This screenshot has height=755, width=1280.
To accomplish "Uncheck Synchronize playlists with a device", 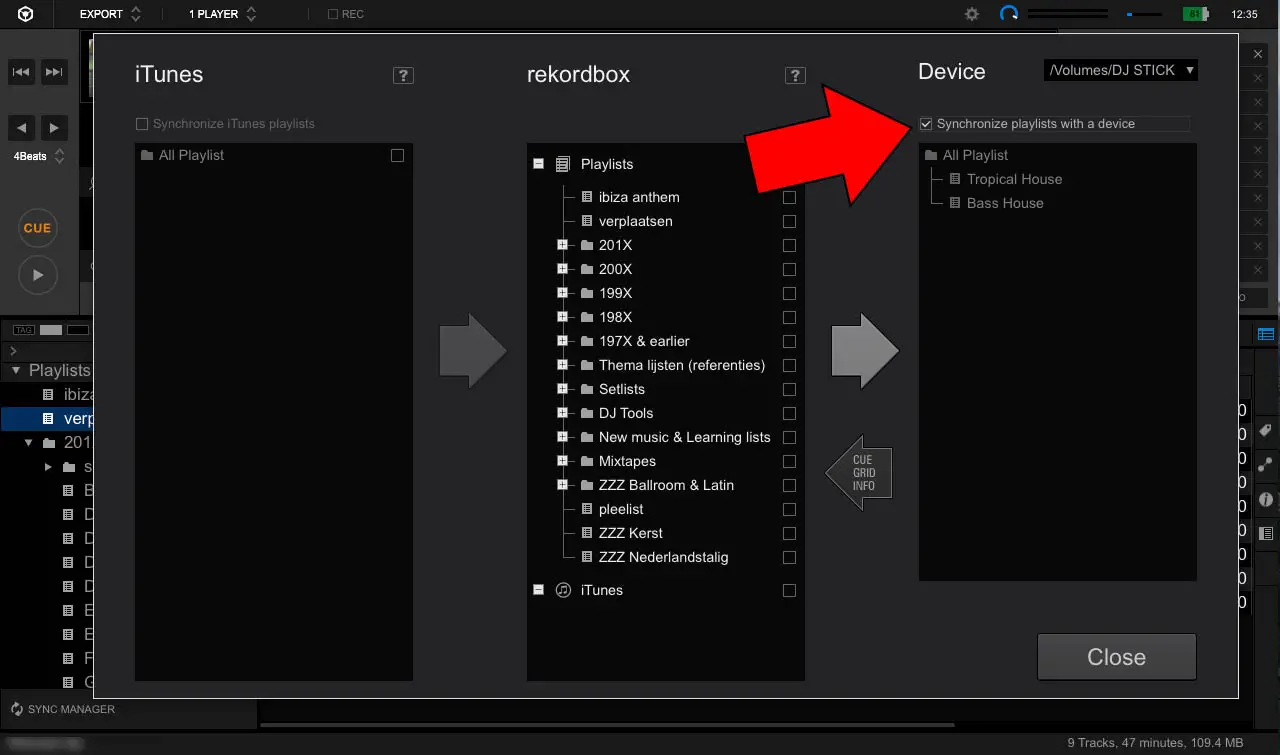I will [926, 124].
